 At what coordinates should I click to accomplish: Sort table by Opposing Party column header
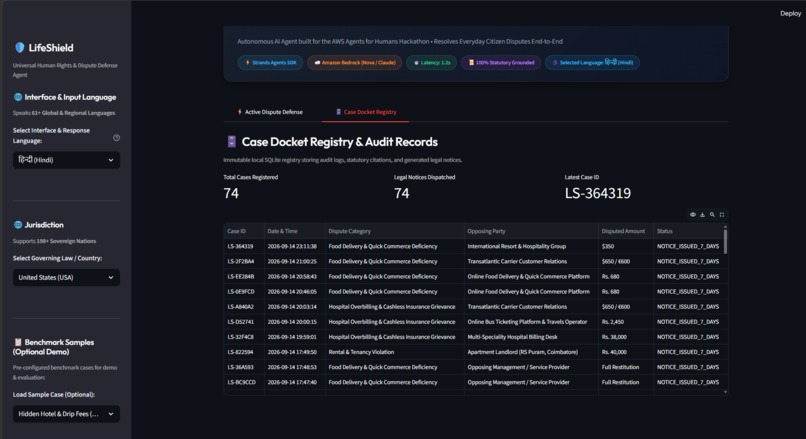531,231
